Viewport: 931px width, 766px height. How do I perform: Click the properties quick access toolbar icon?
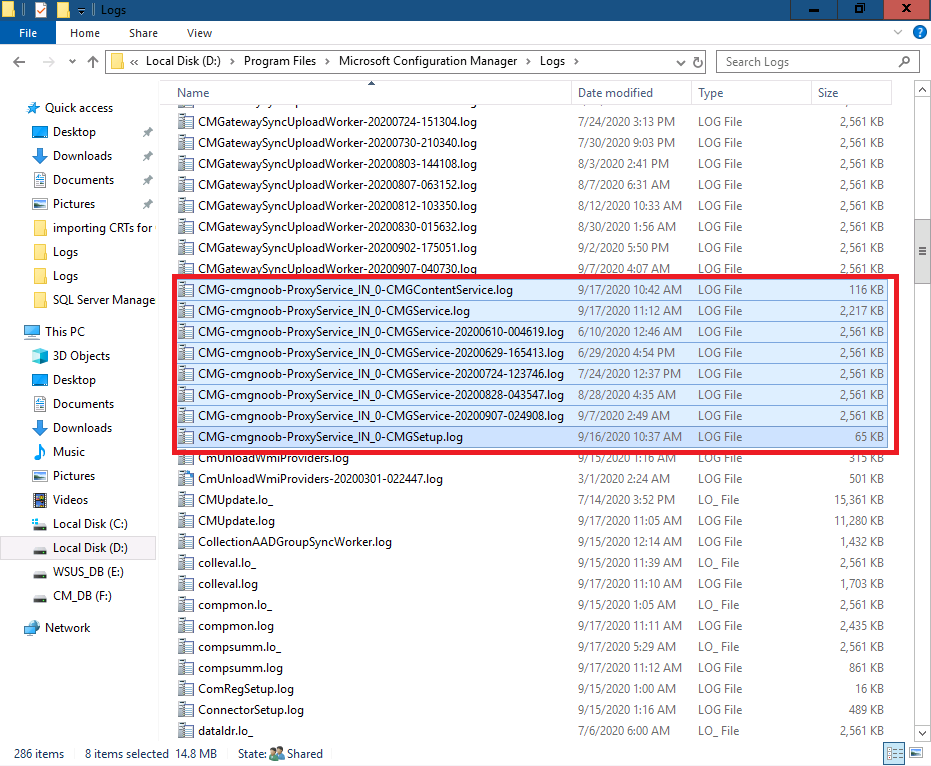(40, 10)
